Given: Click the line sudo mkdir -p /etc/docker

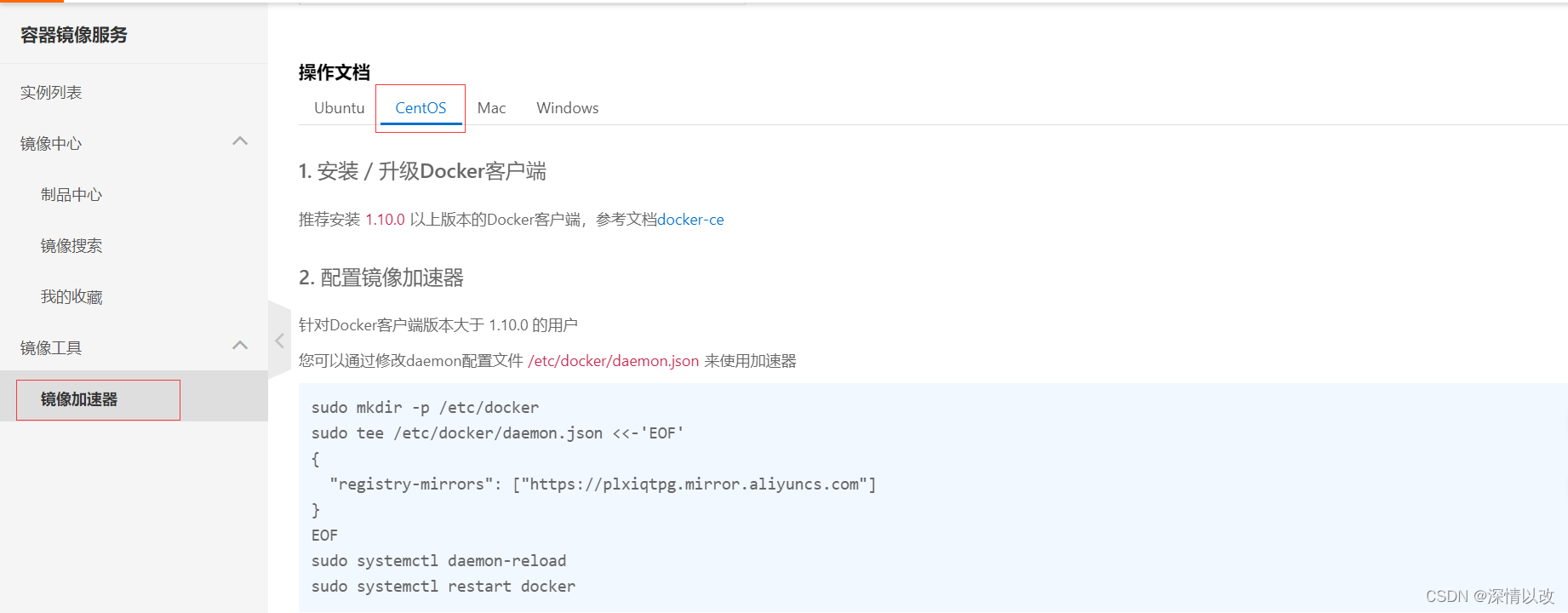Looking at the screenshot, I should point(425,408).
